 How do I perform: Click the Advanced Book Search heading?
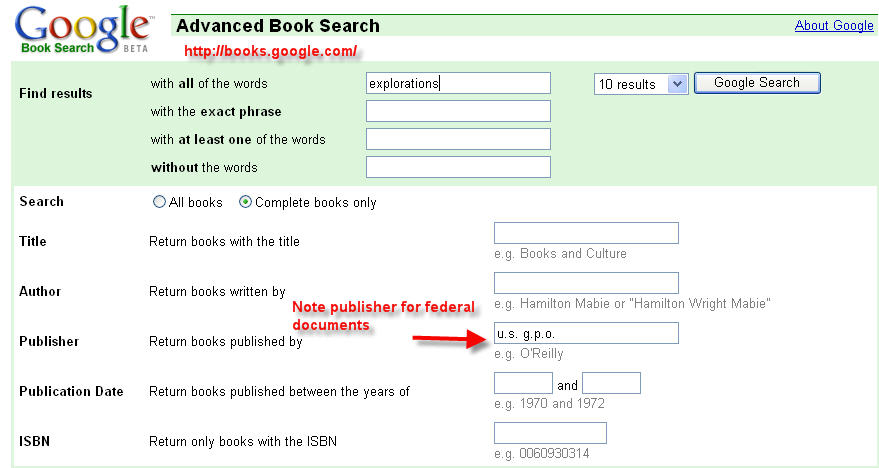point(278,26)
